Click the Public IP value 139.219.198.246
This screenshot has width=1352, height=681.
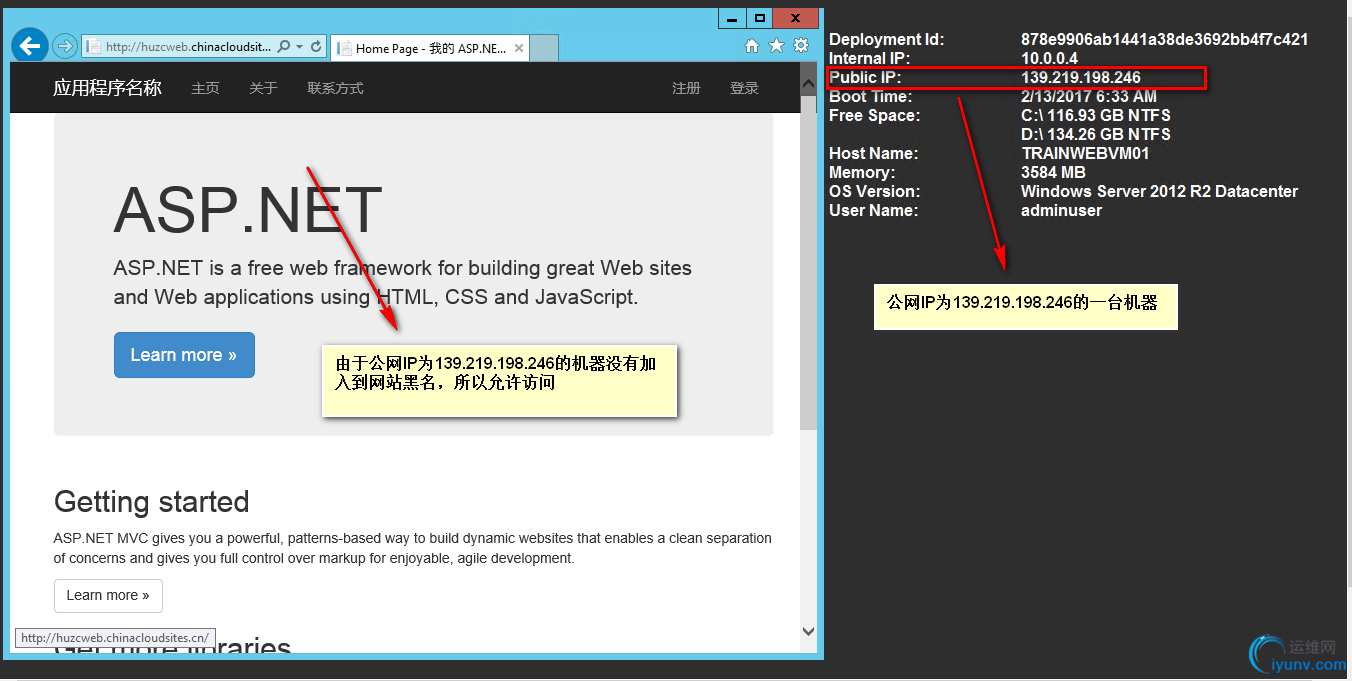pyautogui.click(x=1080, y=77)
